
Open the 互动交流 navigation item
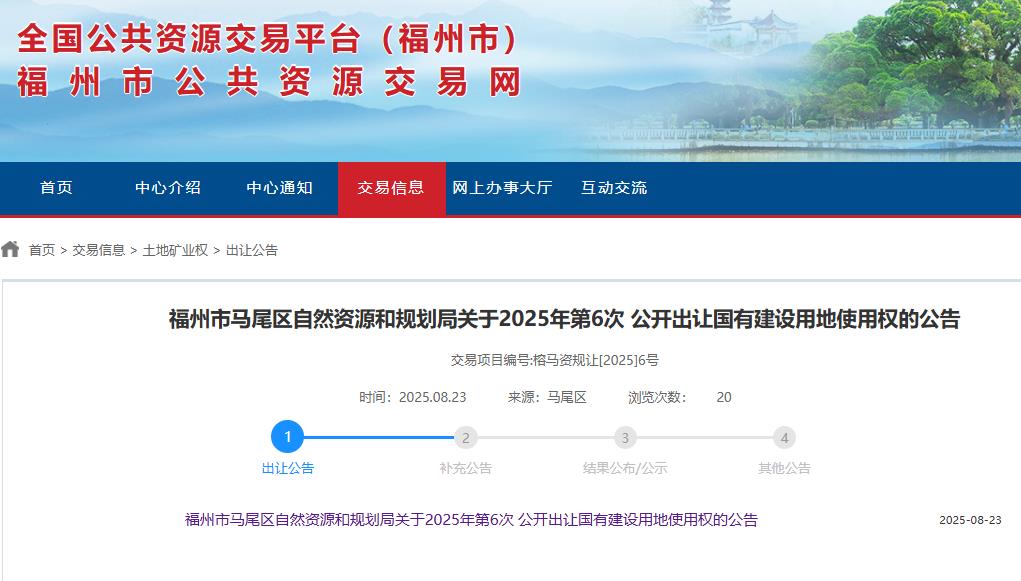(614, 188)
